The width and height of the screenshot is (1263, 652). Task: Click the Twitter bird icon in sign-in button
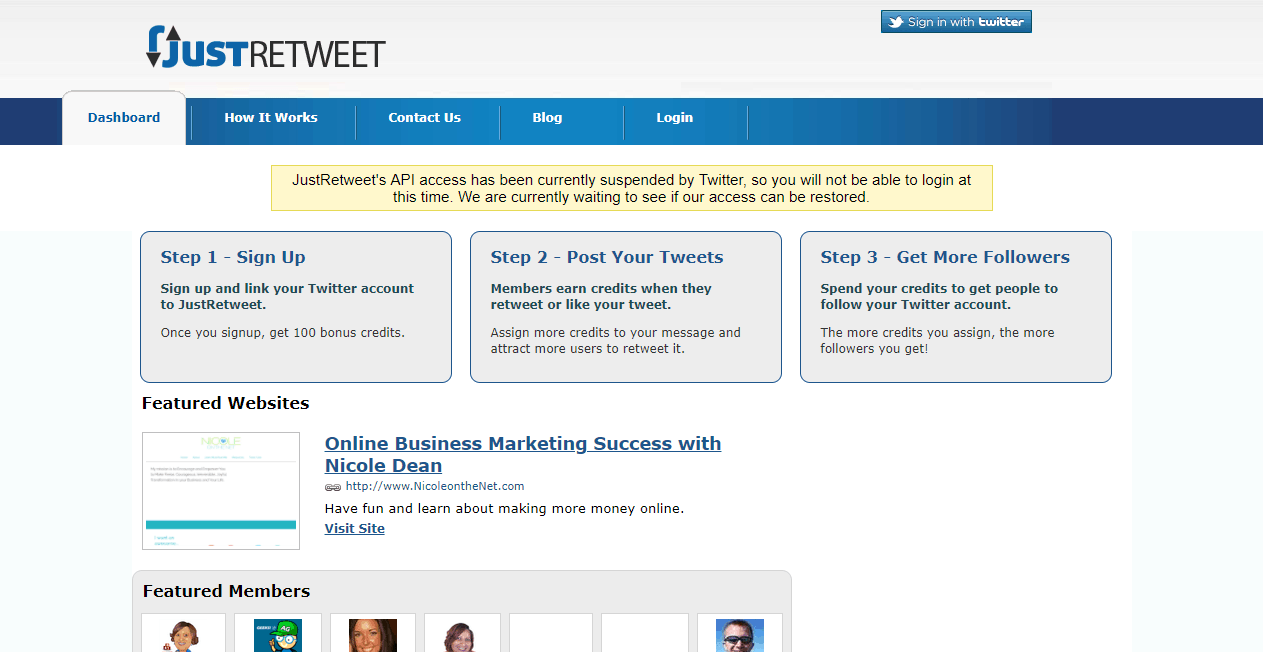(896, 22)
